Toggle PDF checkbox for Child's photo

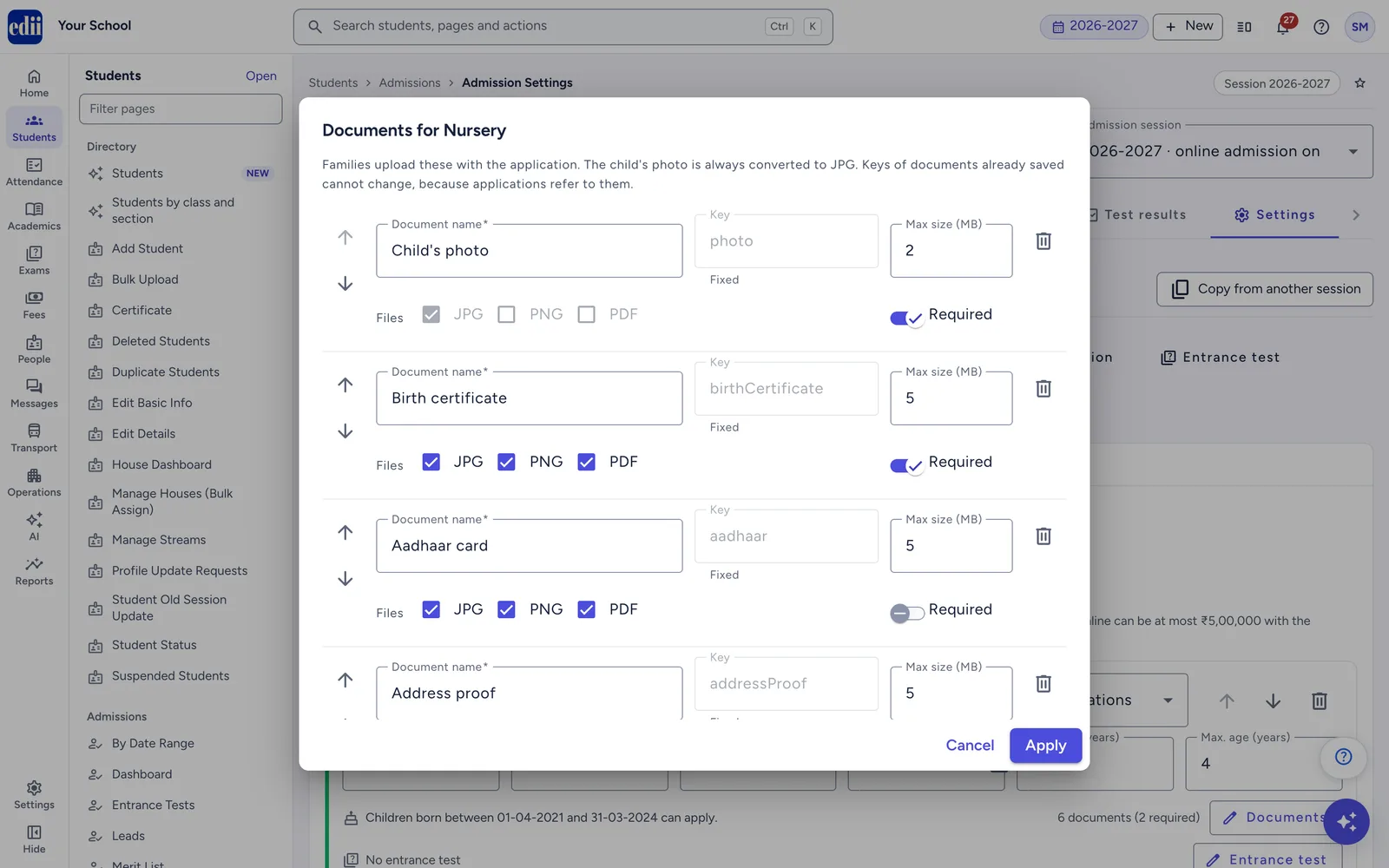[x=587, y=314]
